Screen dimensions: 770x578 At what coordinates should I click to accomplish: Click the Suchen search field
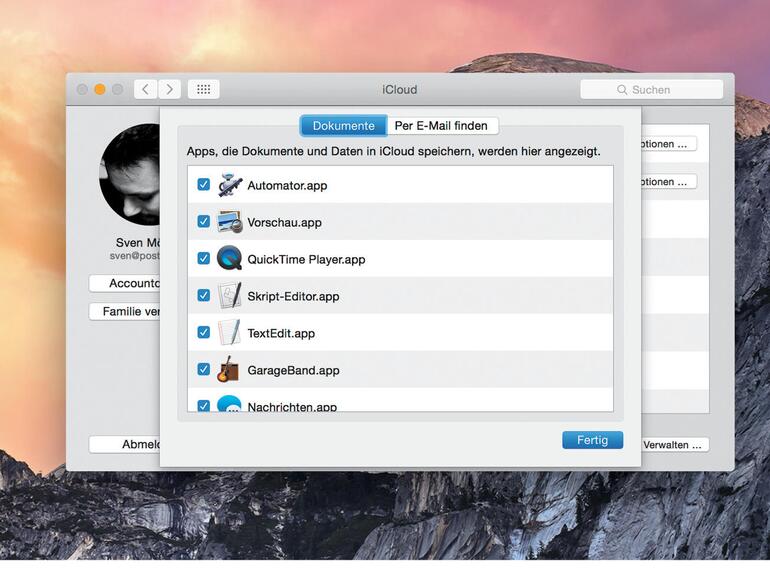[x=651, y=90]
